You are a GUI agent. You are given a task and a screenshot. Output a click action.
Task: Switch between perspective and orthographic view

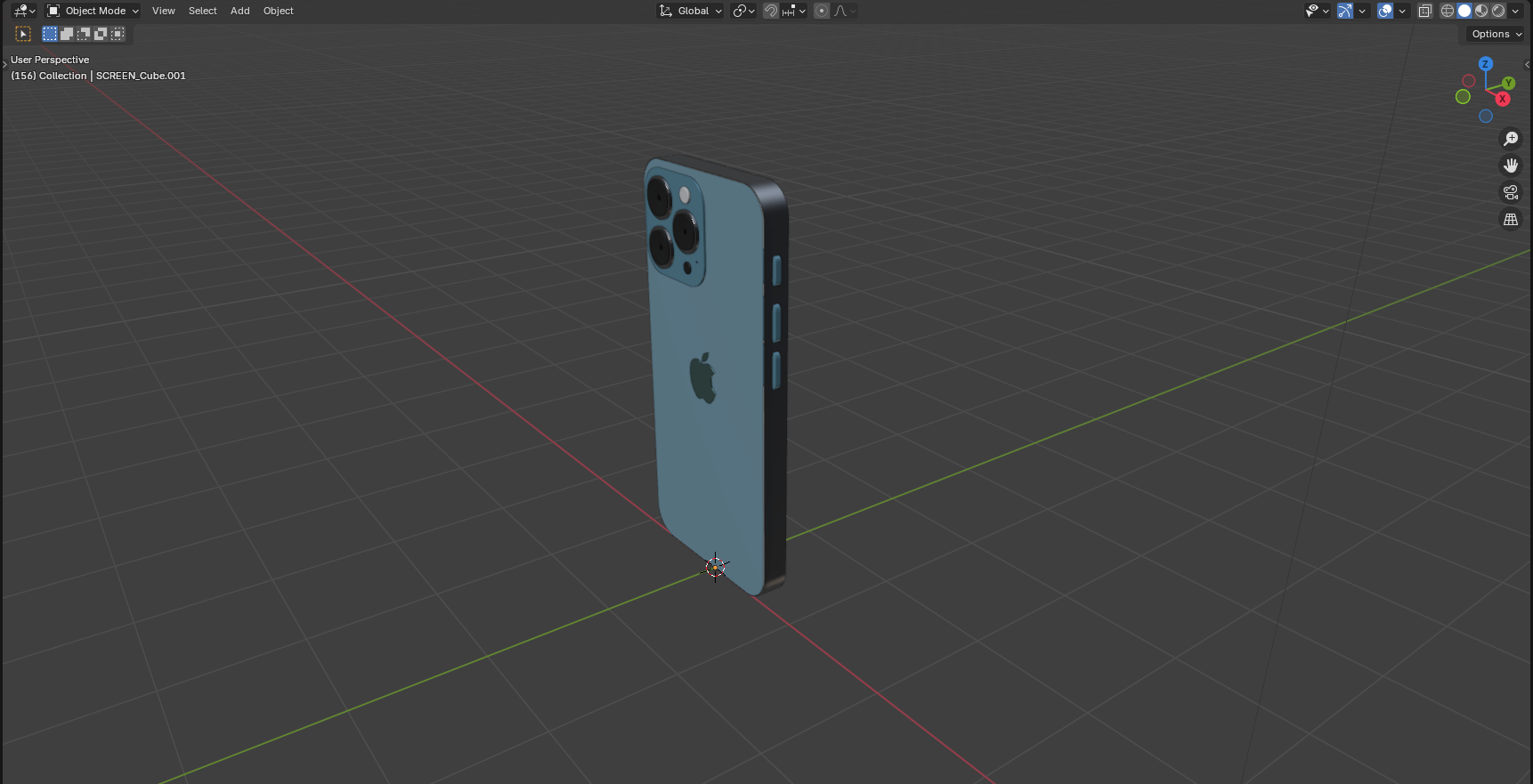pyautogui.click(x=1511, y=219)
